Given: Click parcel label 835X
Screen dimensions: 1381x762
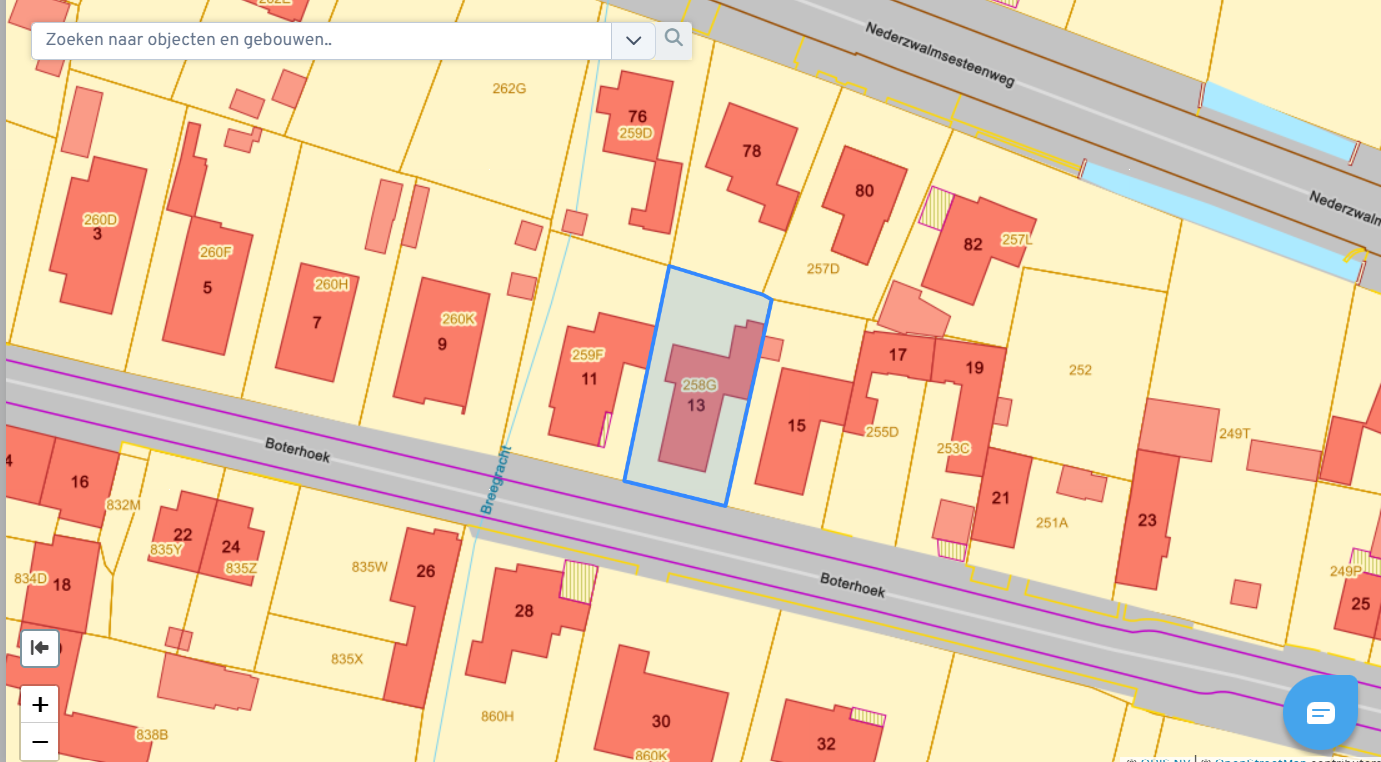Looking at the screenshot, I should (347, 659).
